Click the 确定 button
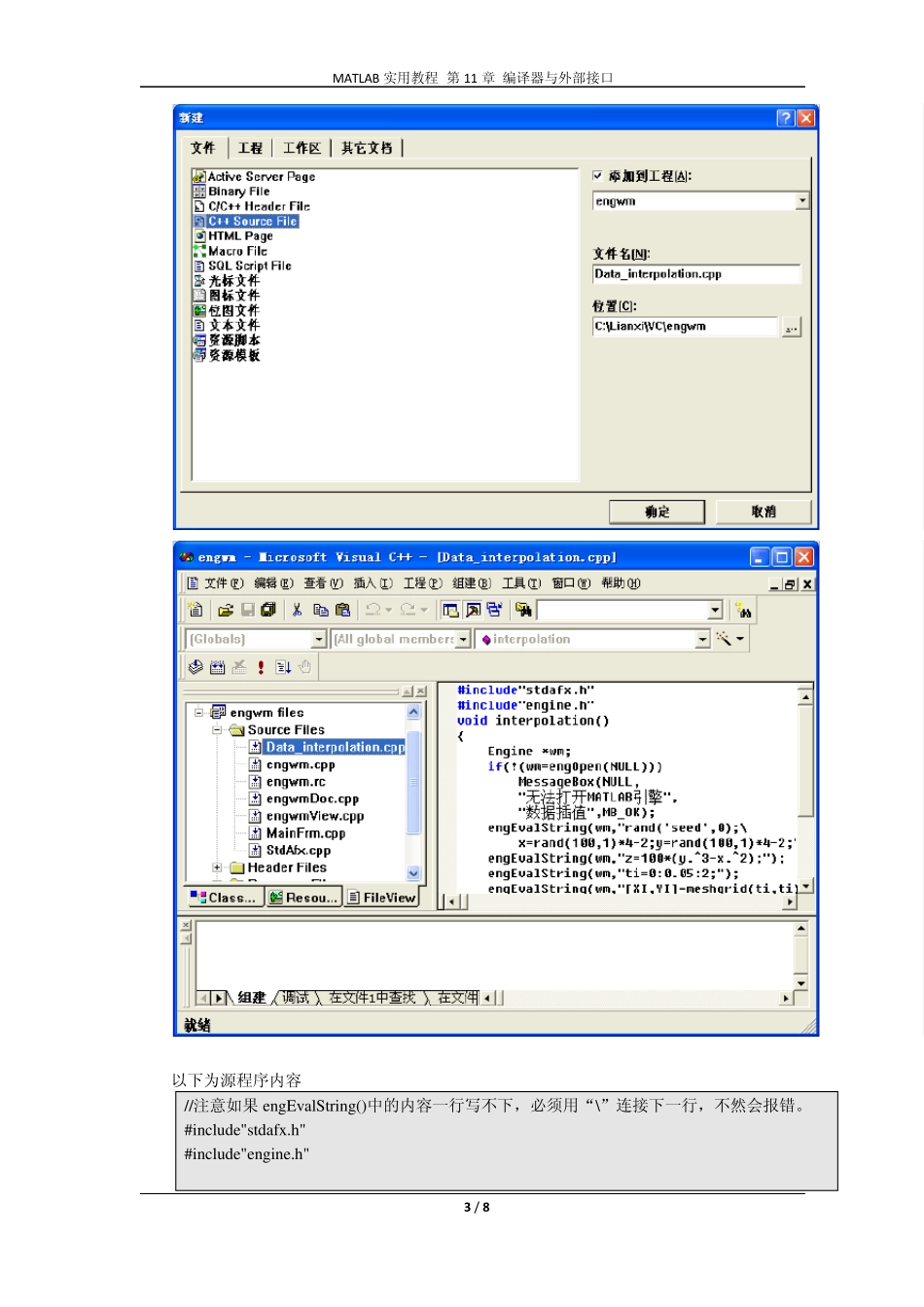924x1307 pixels. coord(657,512)
